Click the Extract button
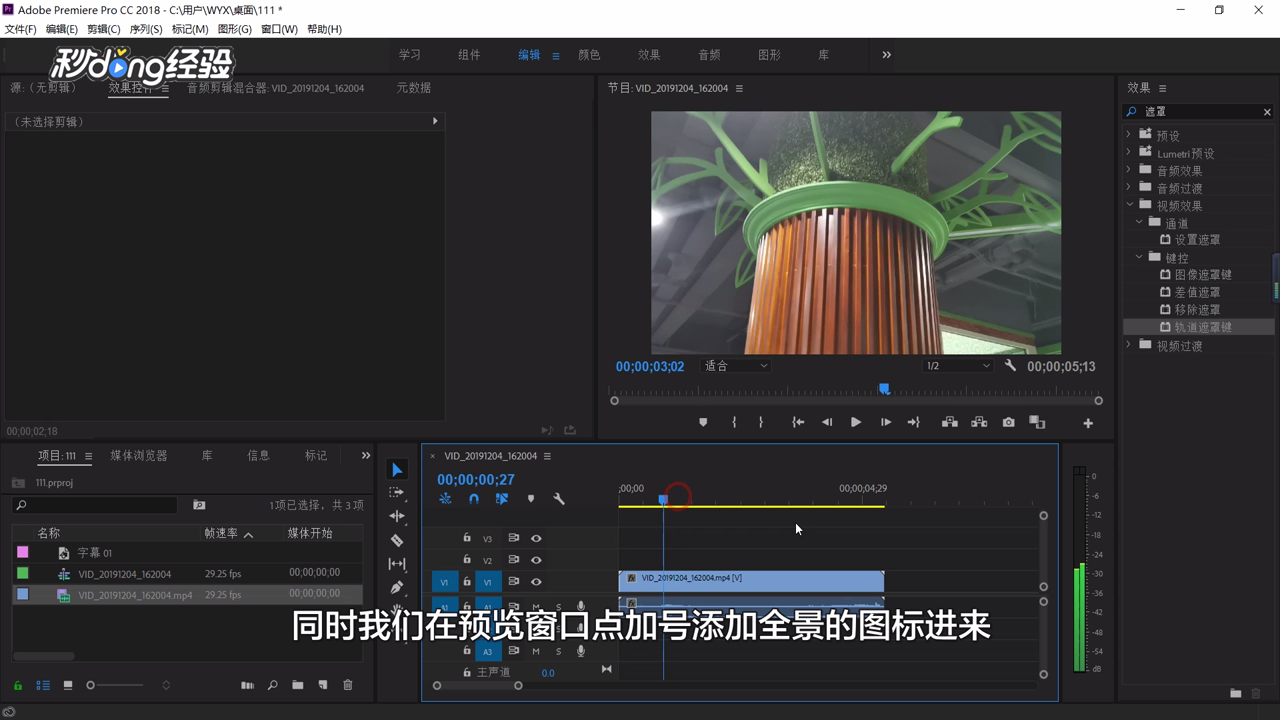 pos(979,422)
